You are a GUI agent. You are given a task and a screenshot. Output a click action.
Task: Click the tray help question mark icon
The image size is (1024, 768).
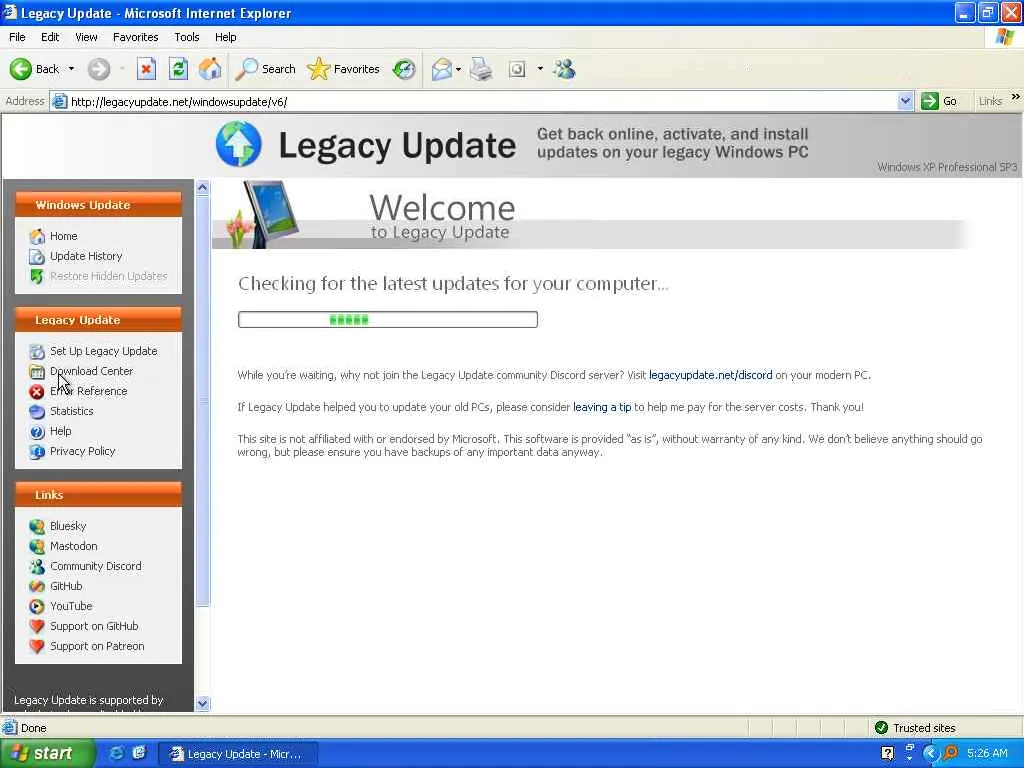point(887,753)
